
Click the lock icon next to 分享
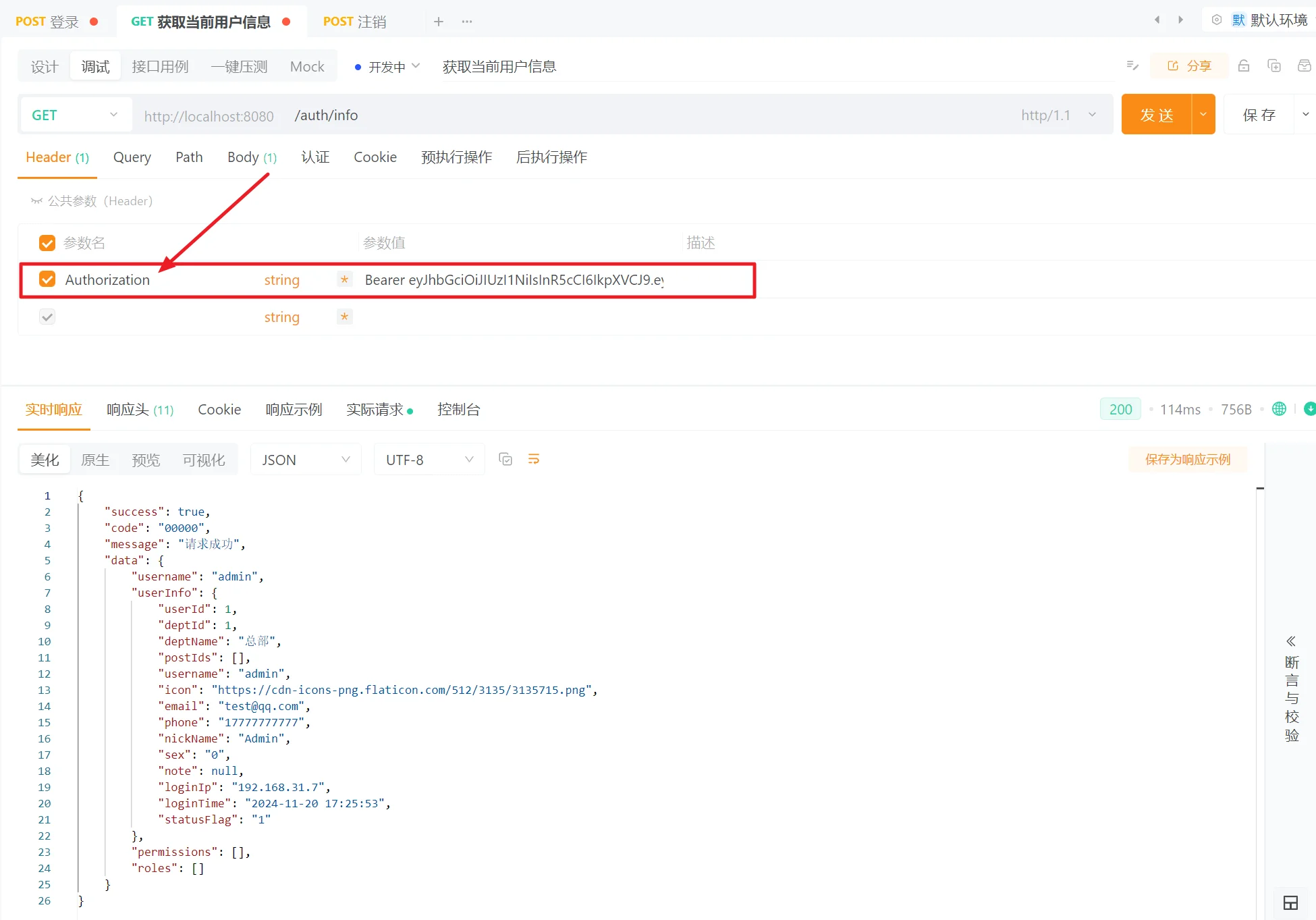click(x=1244, y=65)
